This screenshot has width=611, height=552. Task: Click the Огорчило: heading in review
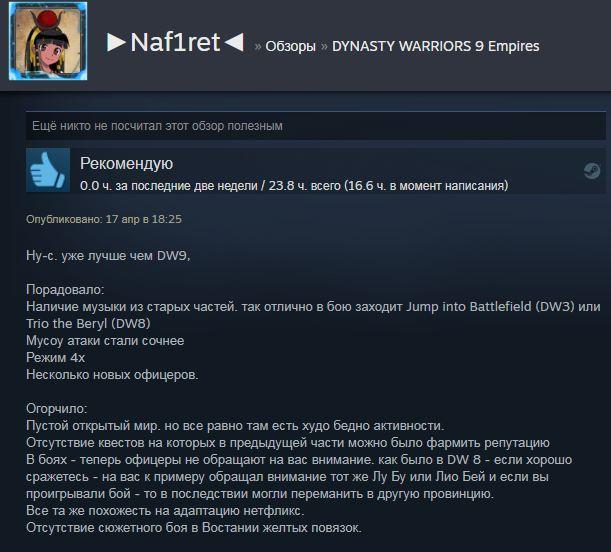pos(57,409)
